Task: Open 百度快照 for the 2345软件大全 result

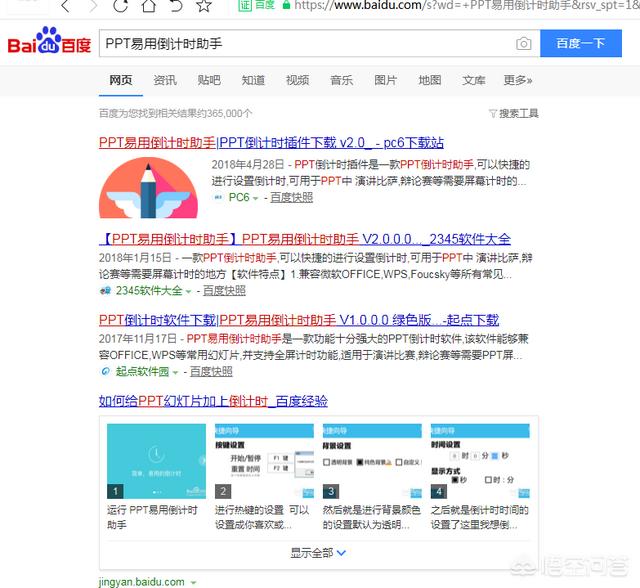Action: (x=224, y=291)
